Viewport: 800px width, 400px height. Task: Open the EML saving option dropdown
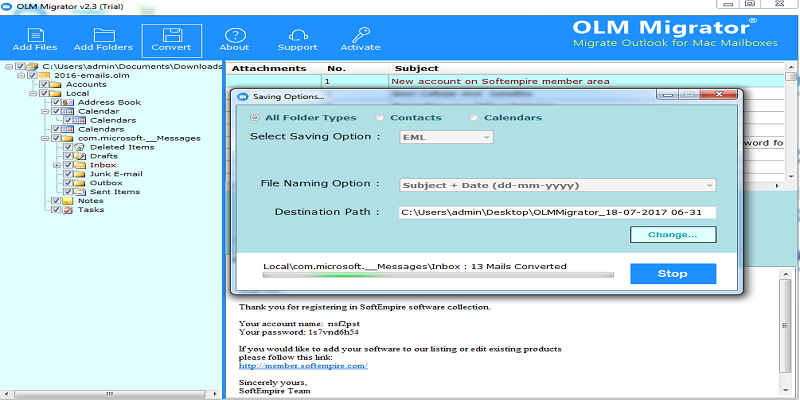coord(446,137)
